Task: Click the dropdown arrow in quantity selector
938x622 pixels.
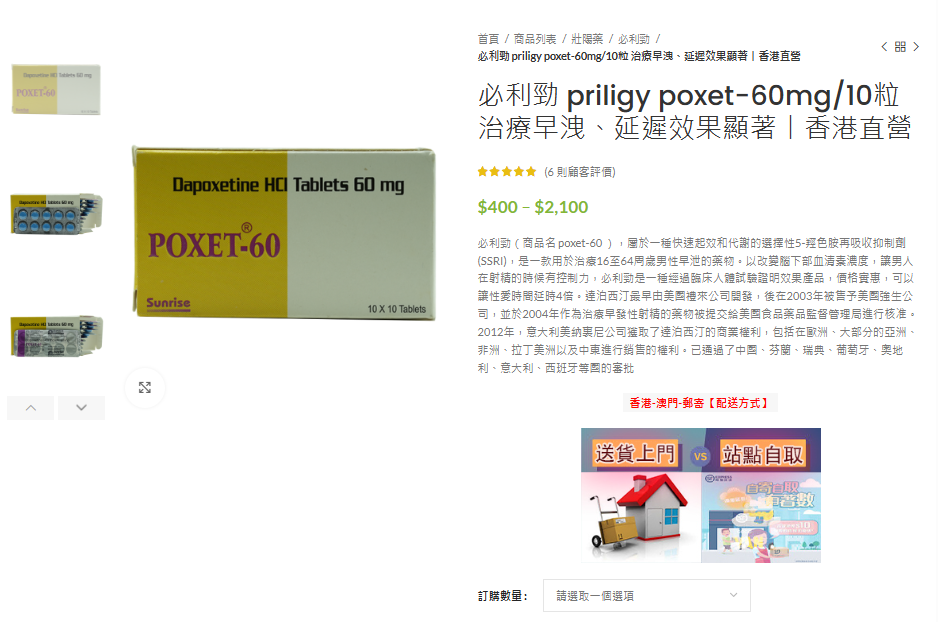Action: 733,595
